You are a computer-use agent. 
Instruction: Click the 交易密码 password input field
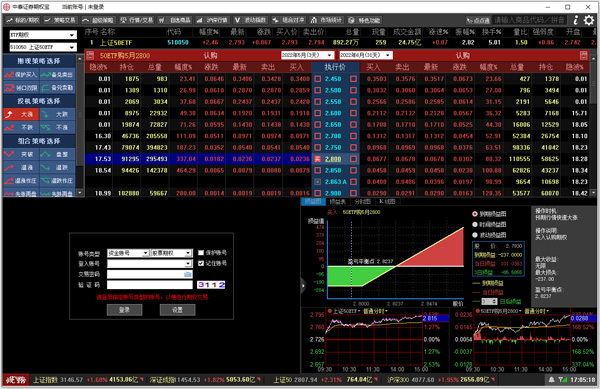click(x=150, y=274)
